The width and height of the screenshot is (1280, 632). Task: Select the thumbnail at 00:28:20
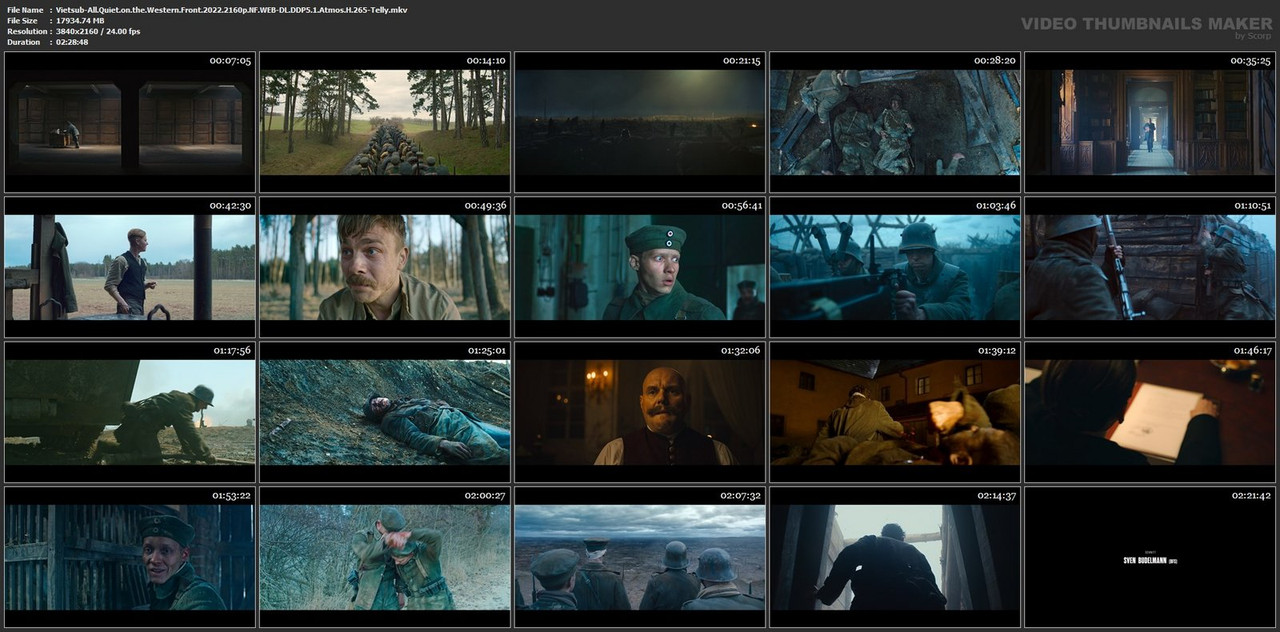pyautogui.click(x=895, y=122)
